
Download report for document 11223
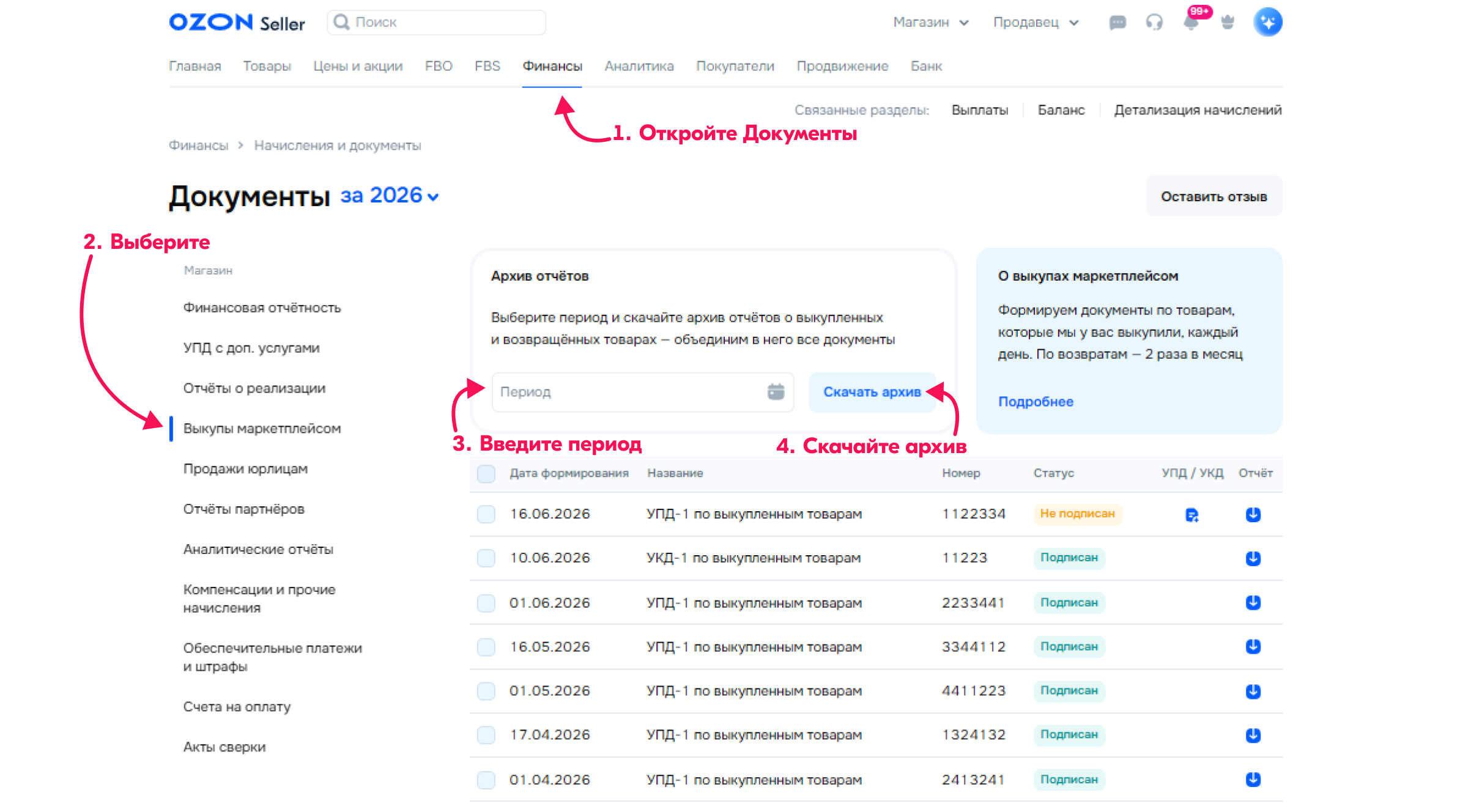pyautogui.click(x=1253, y=558)
